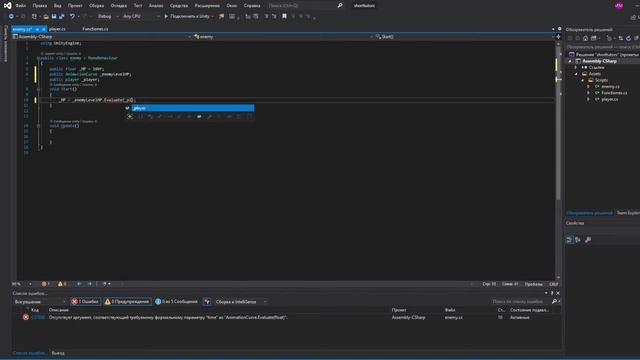
Task: Focus the error list search field
Action: click(520, 302)
